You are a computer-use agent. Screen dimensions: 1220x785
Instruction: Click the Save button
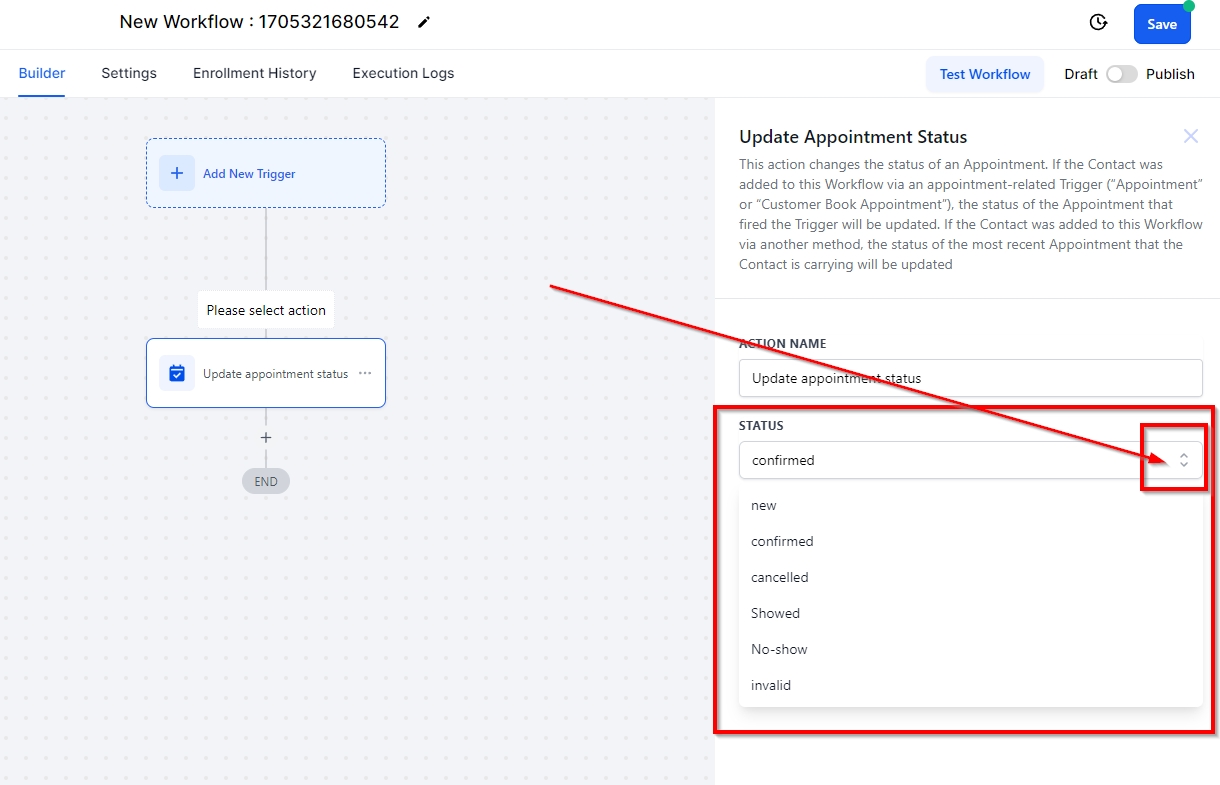point(1161,24)
